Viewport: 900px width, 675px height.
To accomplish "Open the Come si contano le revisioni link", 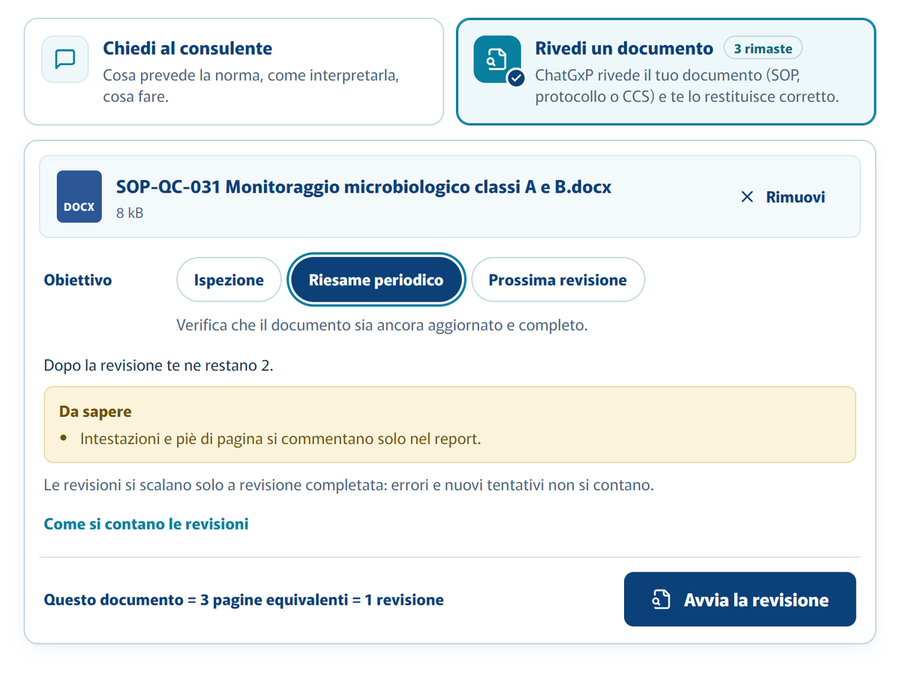I will tap(146, 524).
